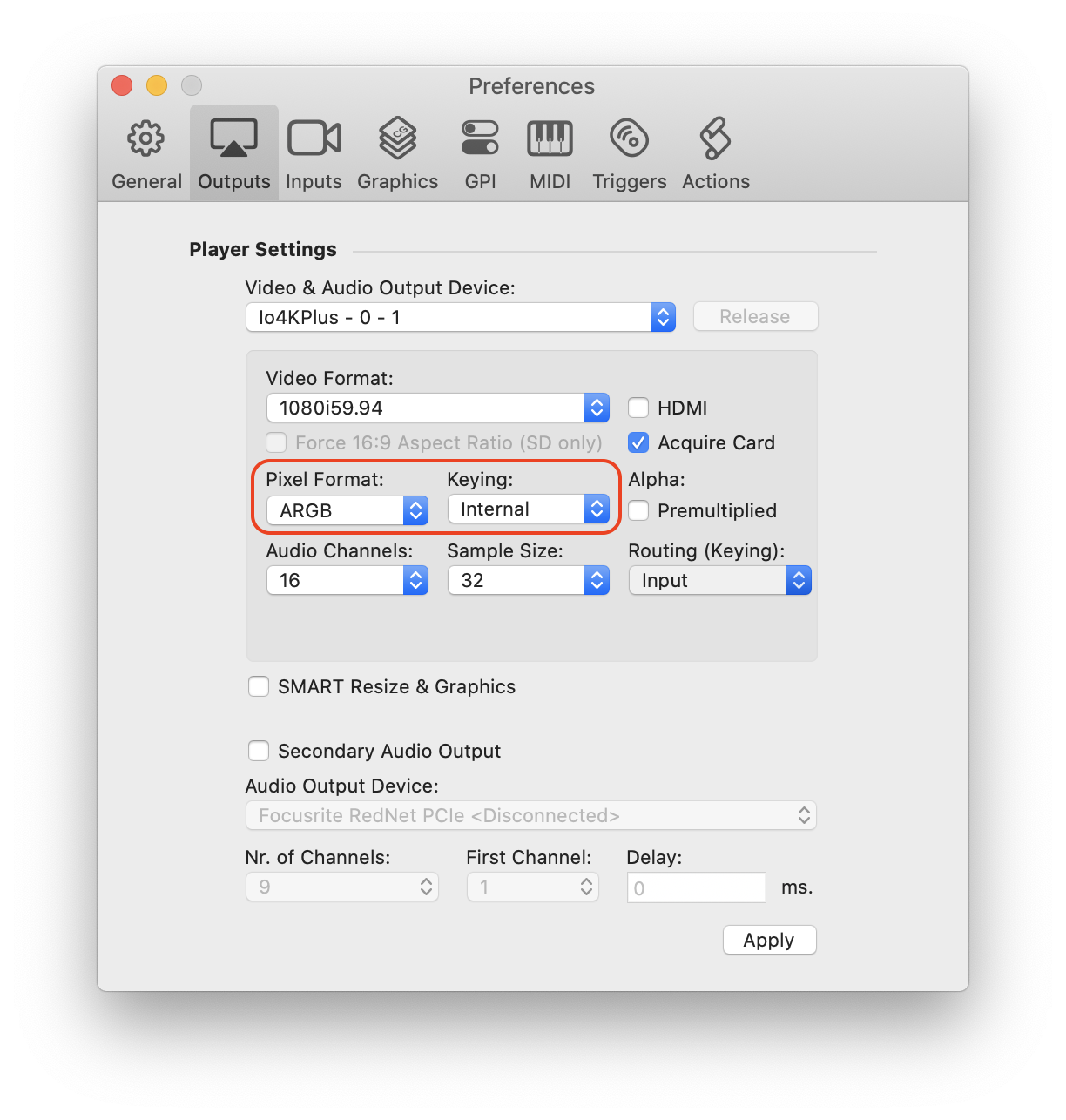Open the Triggers preferences icon
The height and width of the screenshot is (1120, 1066).
click(629, 139)
